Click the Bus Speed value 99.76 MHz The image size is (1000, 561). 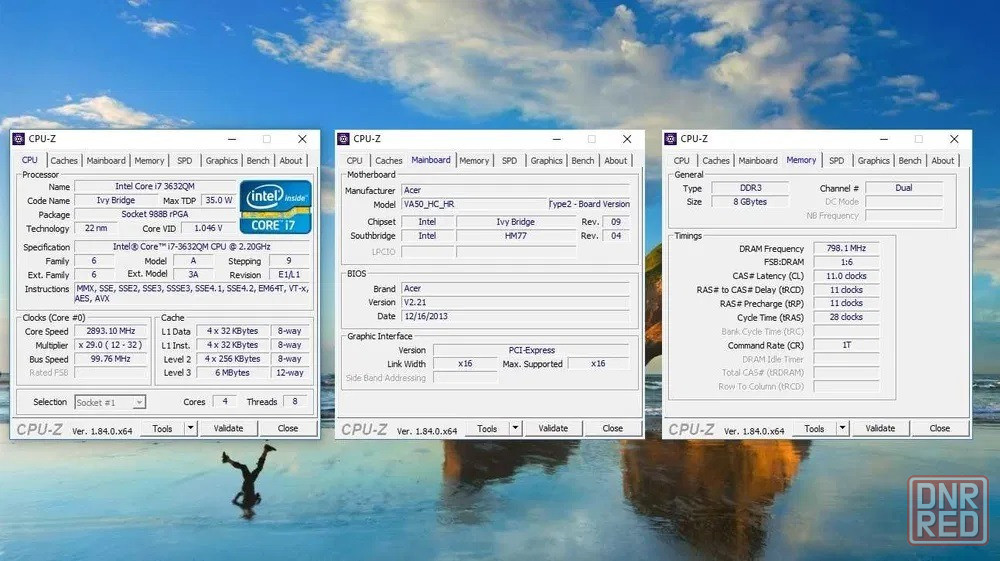(x=111, y=359)
